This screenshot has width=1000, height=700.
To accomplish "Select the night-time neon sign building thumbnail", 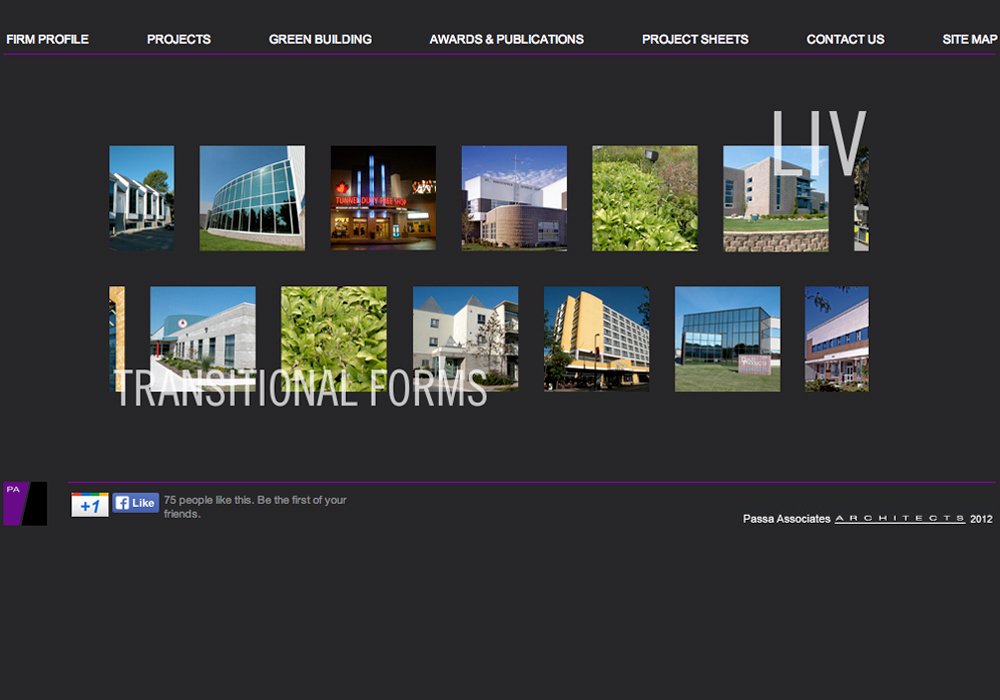I will click(383, 198).
